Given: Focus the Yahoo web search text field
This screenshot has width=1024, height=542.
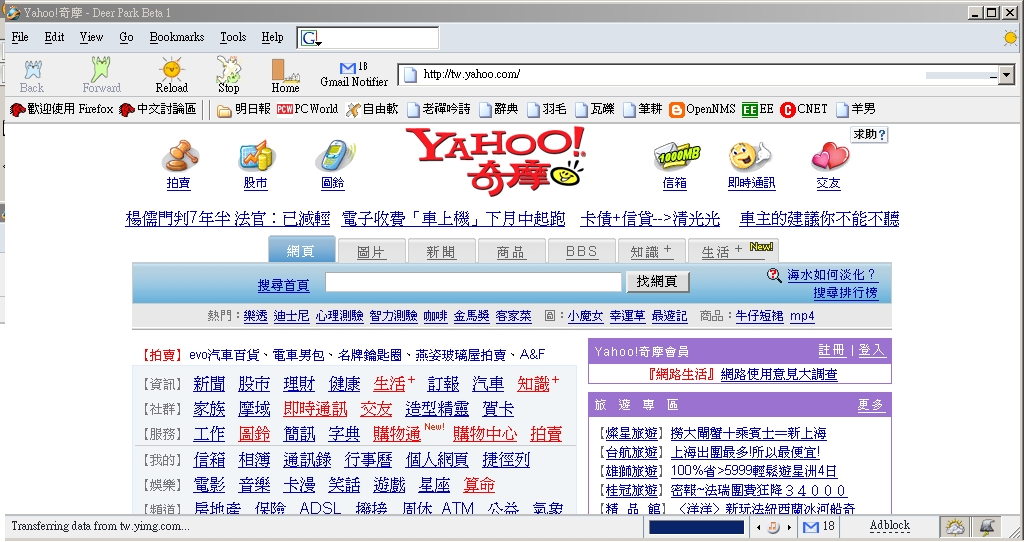Looking at the screenshot, I should pos(473,282).
